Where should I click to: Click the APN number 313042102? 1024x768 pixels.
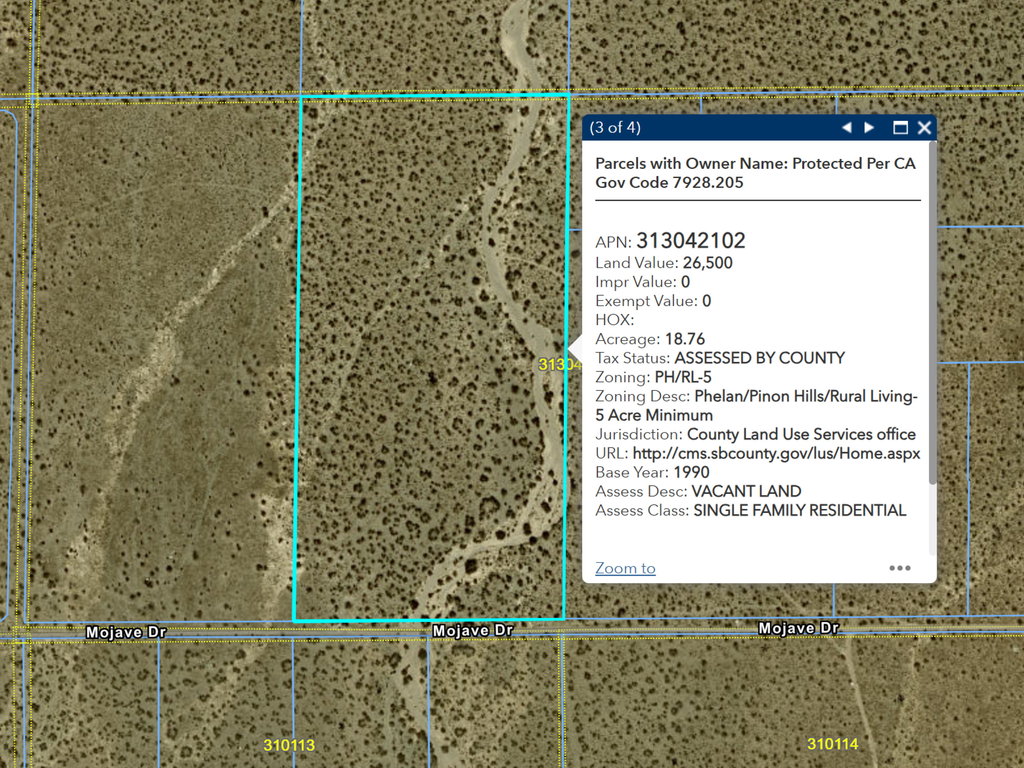point(690,241)
